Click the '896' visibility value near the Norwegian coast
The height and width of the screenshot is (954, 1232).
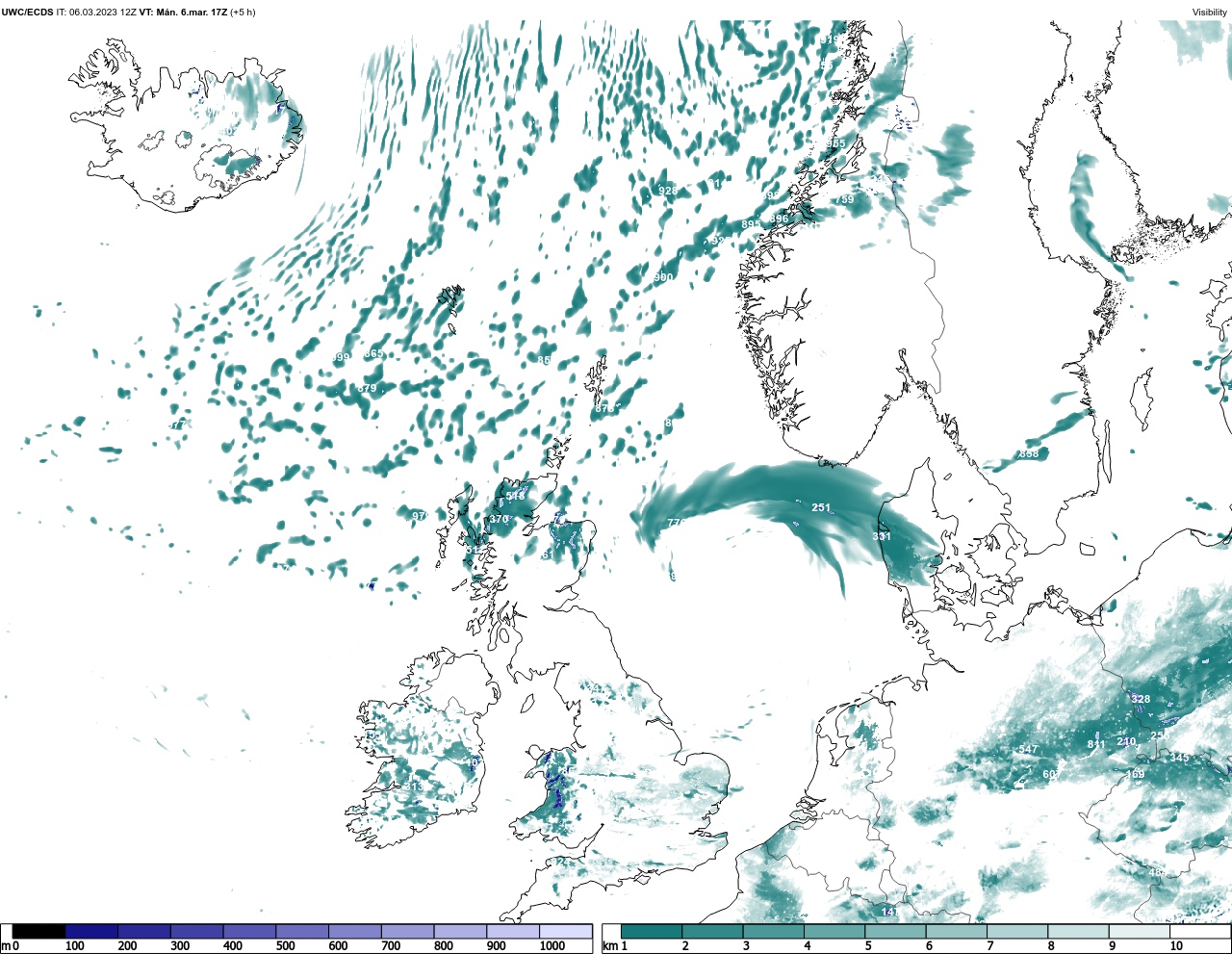point(779,219)
